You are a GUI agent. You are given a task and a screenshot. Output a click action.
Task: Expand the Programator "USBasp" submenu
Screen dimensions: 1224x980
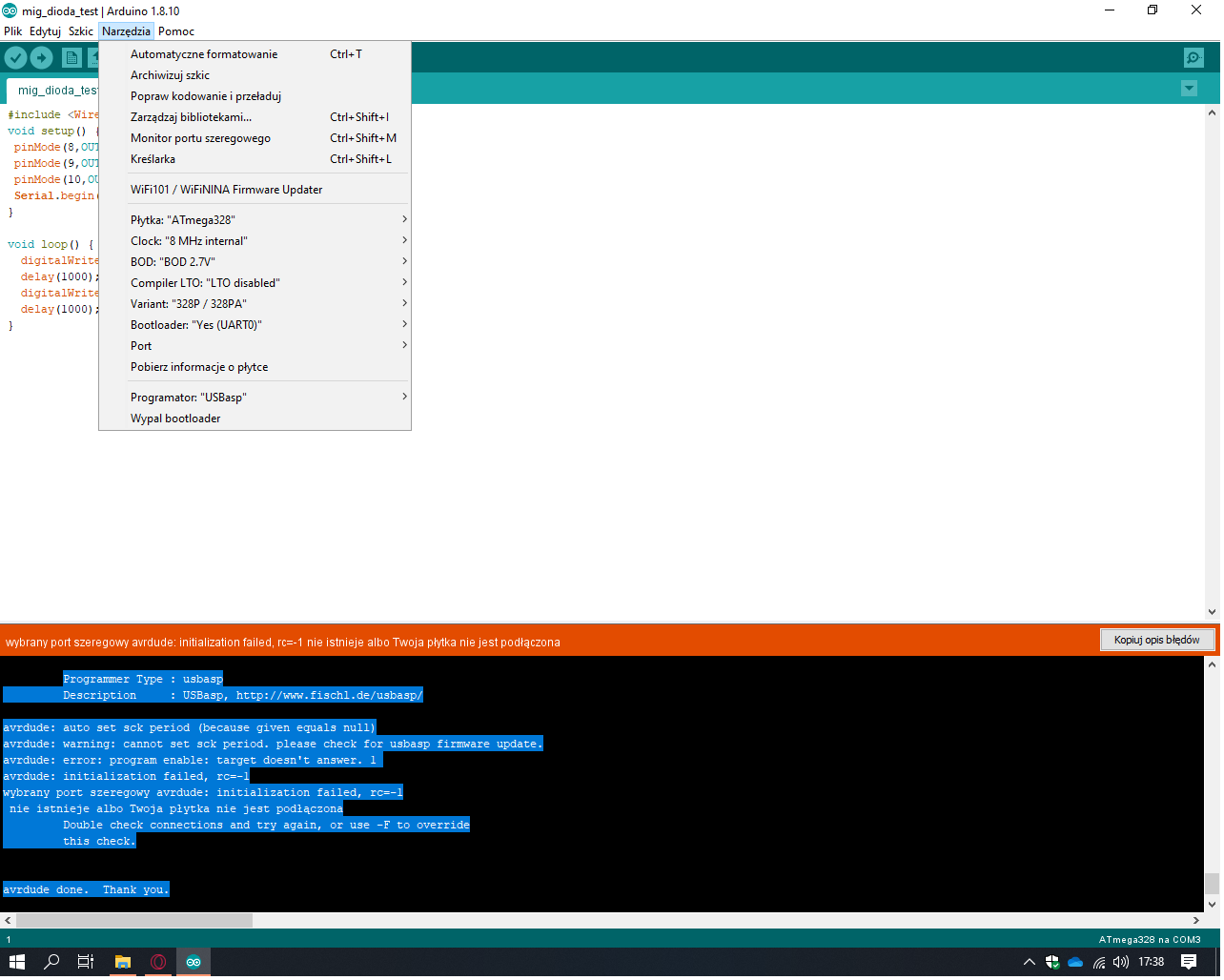coord(255,398)
